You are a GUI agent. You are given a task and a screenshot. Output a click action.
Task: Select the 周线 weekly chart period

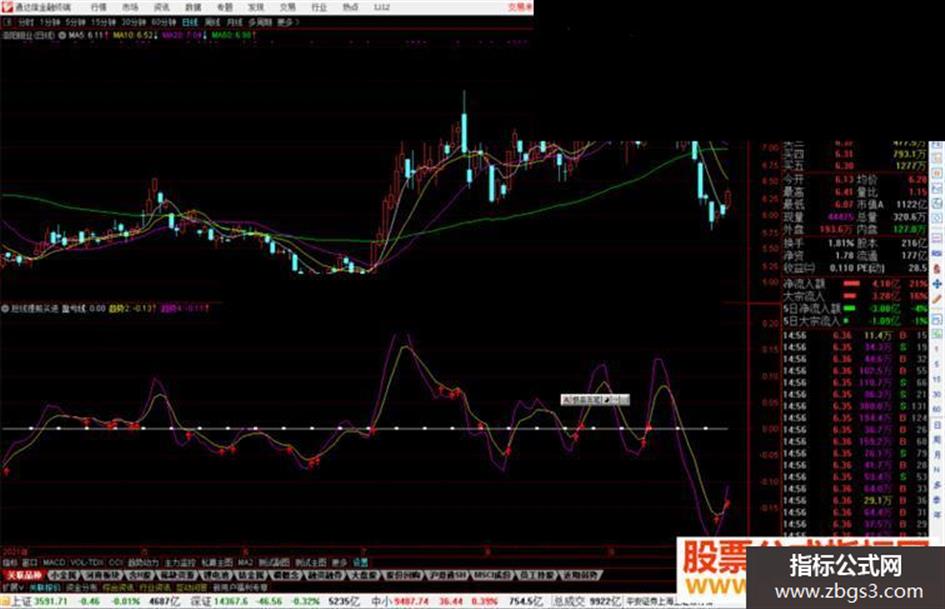tap(212, 22)
